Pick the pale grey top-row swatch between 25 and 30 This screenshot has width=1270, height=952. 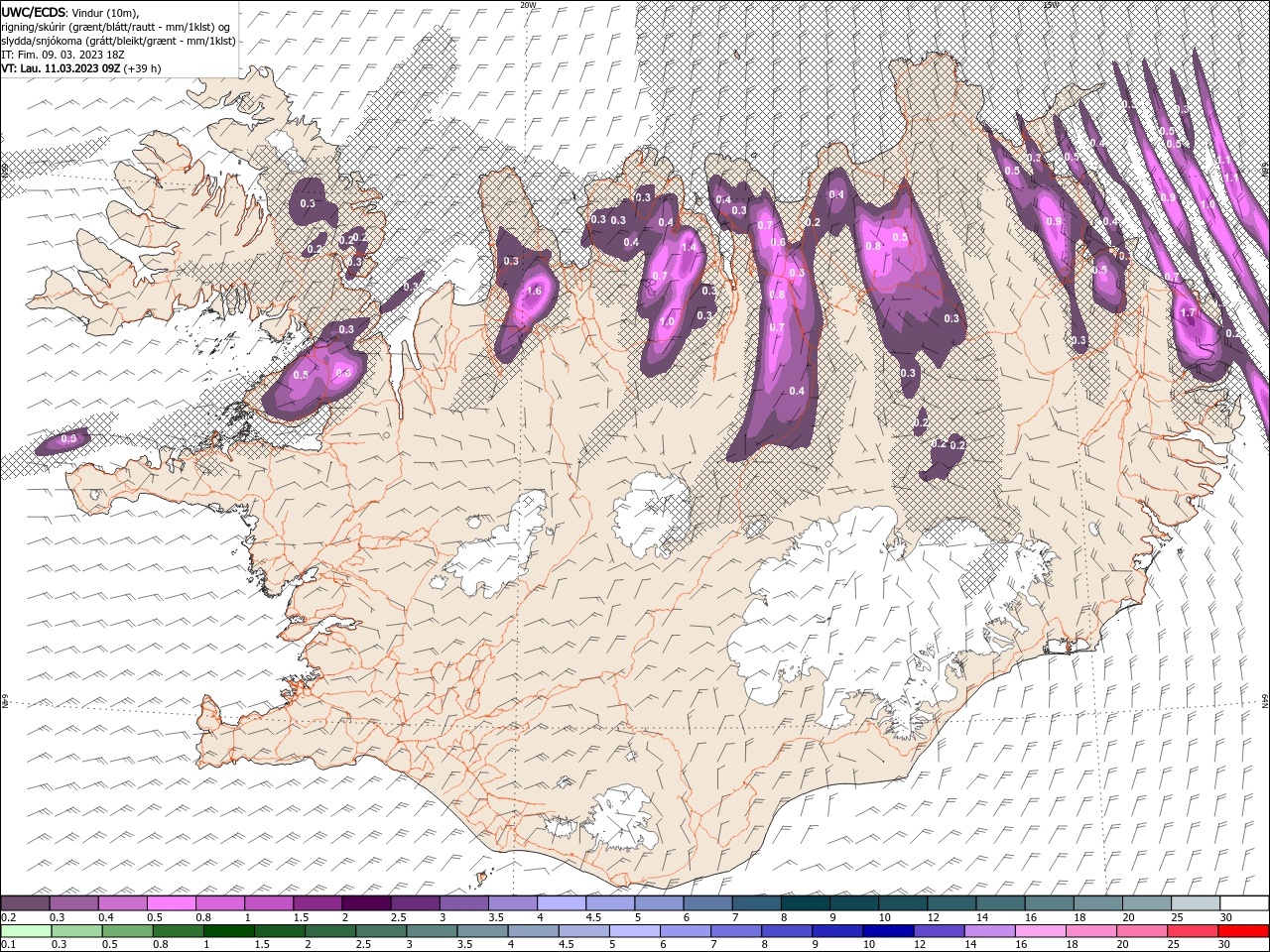point(1196,903)
